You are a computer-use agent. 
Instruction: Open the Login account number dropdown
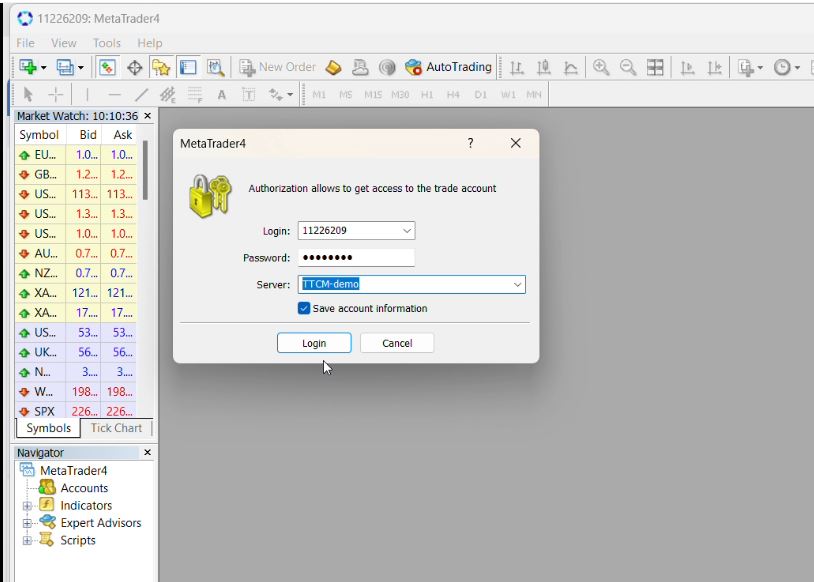coord(407,231)
